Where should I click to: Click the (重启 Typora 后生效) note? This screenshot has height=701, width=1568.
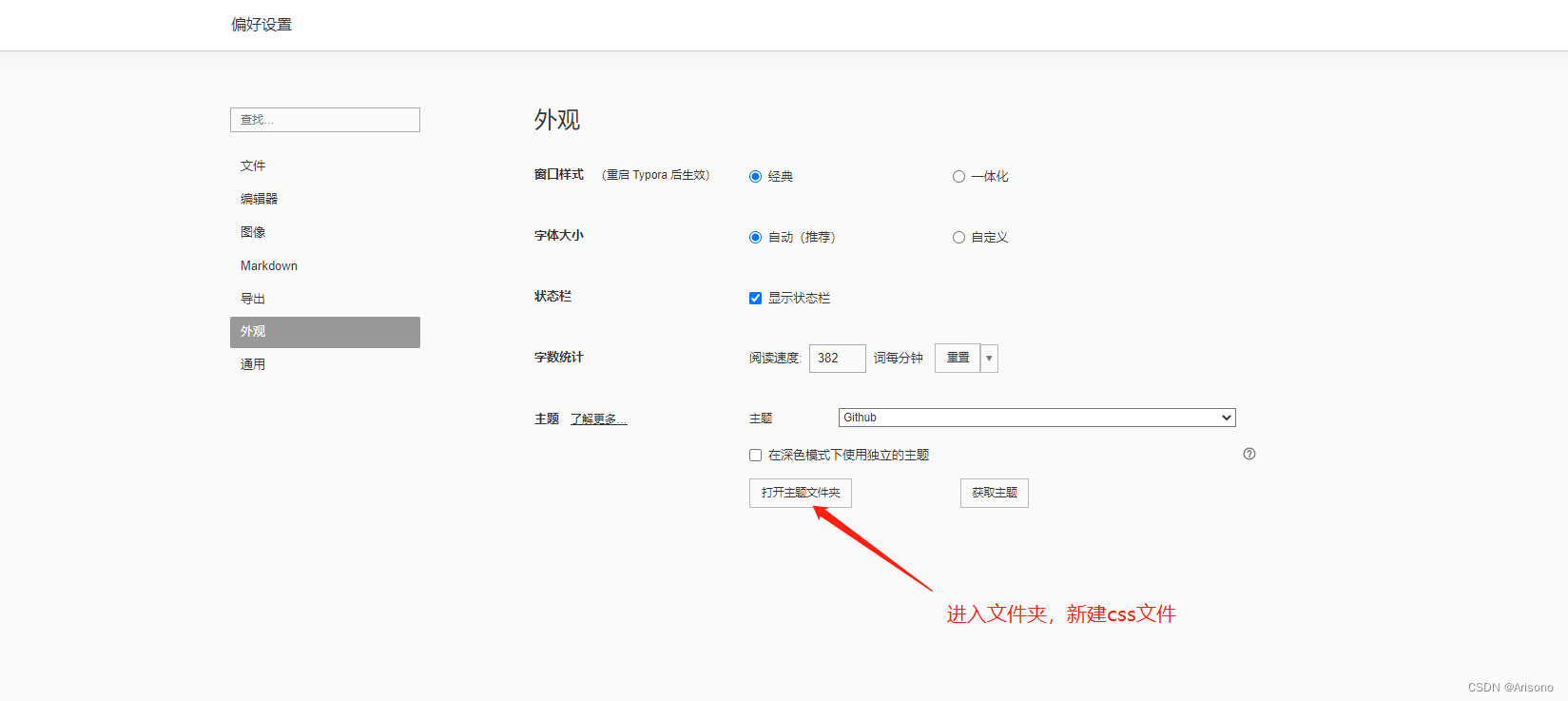tap(656, 175)
